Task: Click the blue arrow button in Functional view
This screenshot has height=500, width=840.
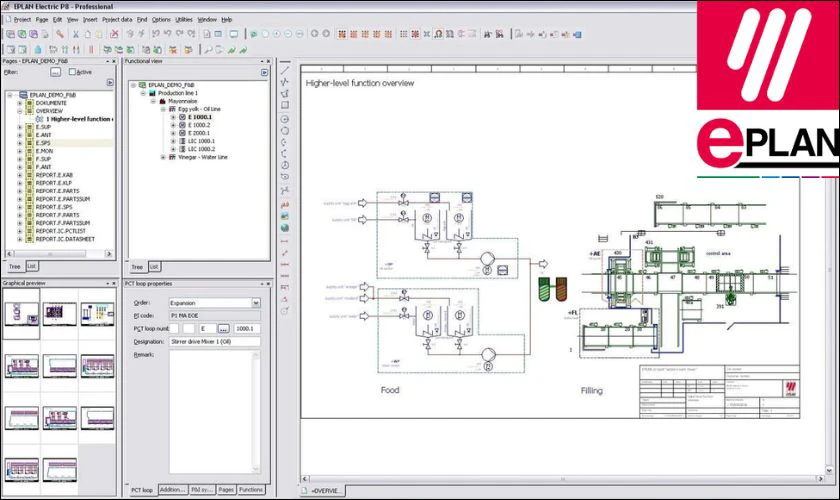Action: 265,72
